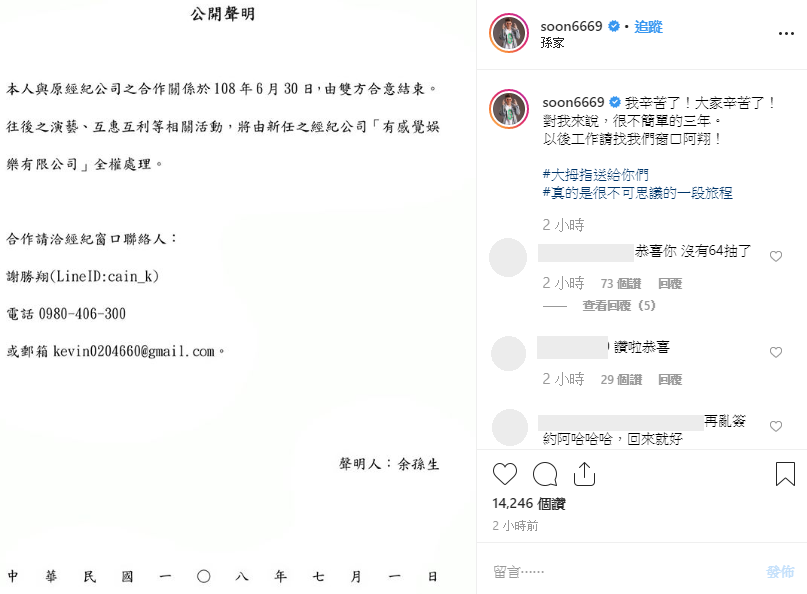Image resolution: width=807 pixels, height=594 pixels.
Task: Save the post with the bookmark icon
Action: coord(785,474)
